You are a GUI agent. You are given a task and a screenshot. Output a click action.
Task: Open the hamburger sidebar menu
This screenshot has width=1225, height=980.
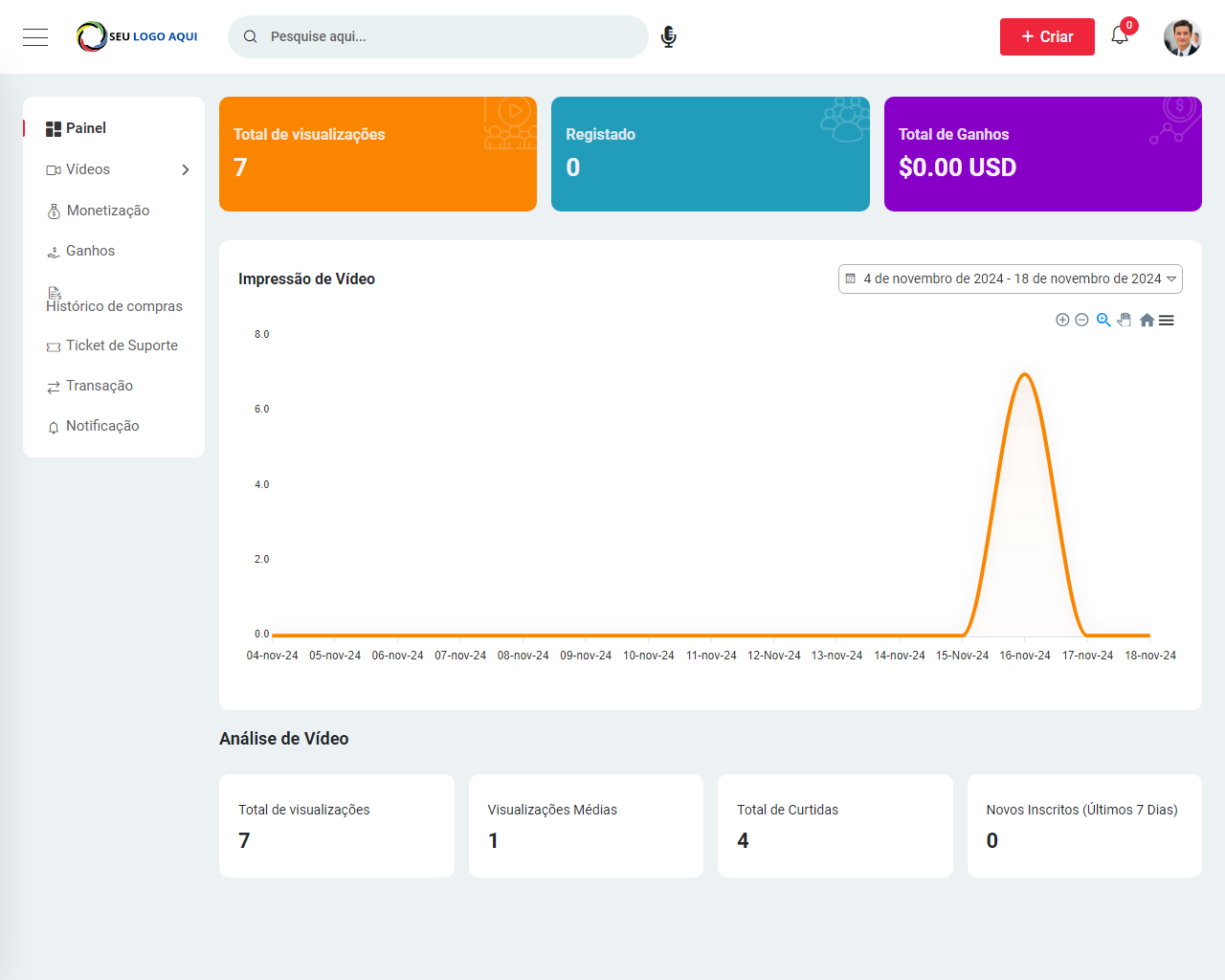(x=35, y=37)
